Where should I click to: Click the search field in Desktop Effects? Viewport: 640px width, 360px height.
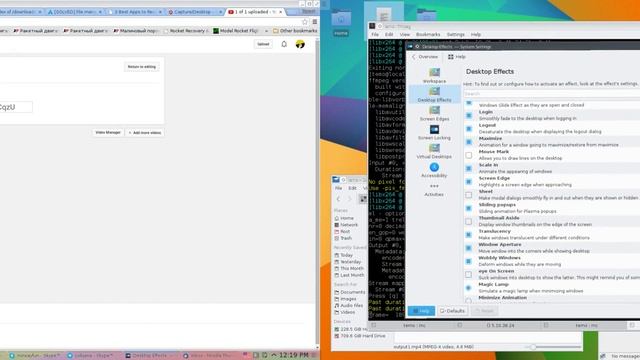tap(551, 93)
